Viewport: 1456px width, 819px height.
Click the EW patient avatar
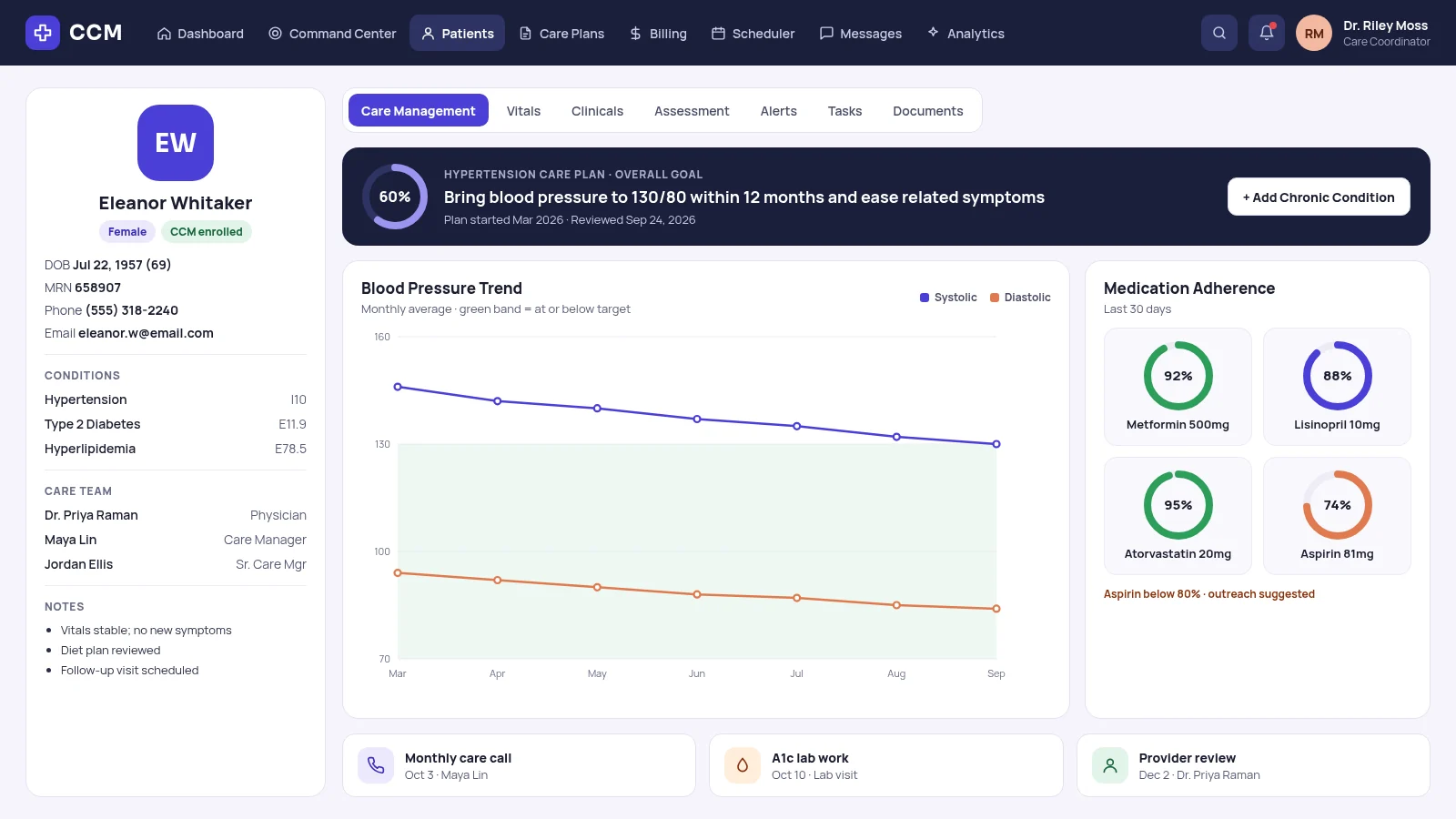(x=176, y=143)
